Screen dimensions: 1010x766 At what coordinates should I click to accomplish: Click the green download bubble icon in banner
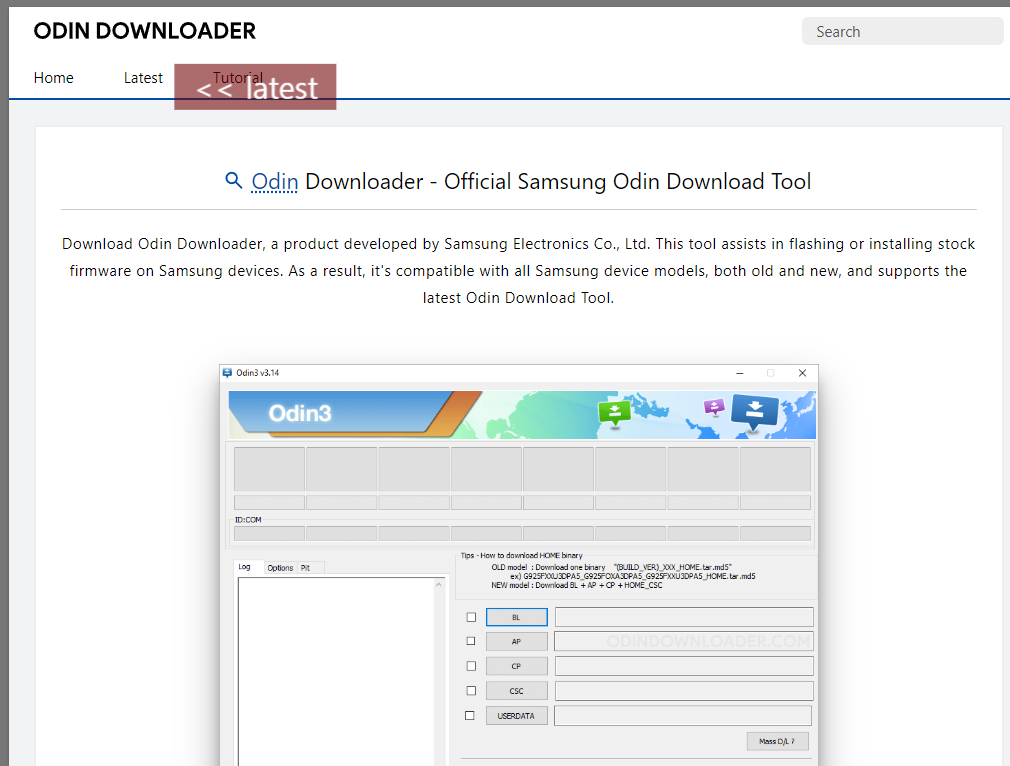click(x=615, y=412)
